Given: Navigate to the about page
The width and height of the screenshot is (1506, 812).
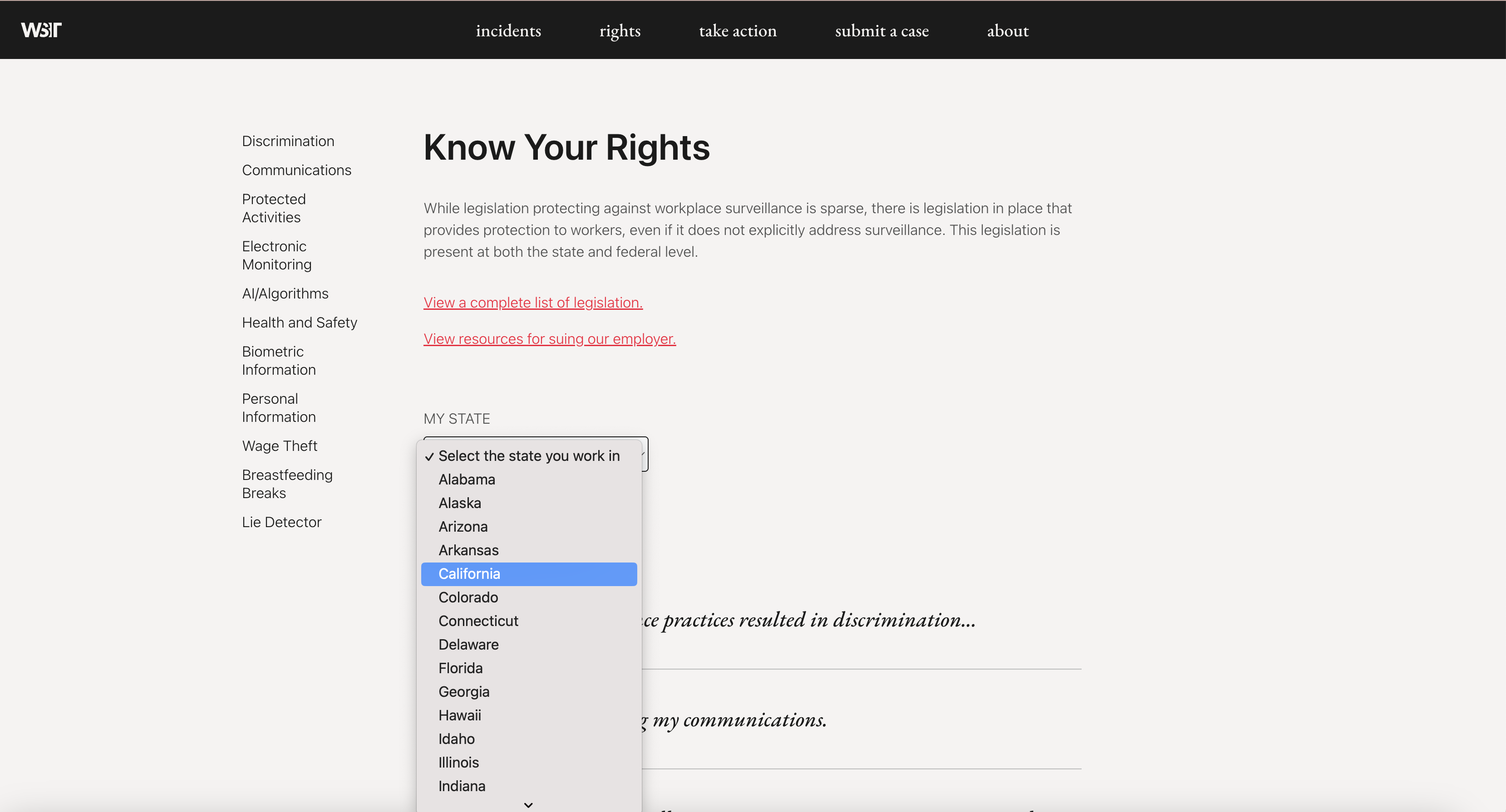Looking at the screenshot, I should tap(1007, 30).
